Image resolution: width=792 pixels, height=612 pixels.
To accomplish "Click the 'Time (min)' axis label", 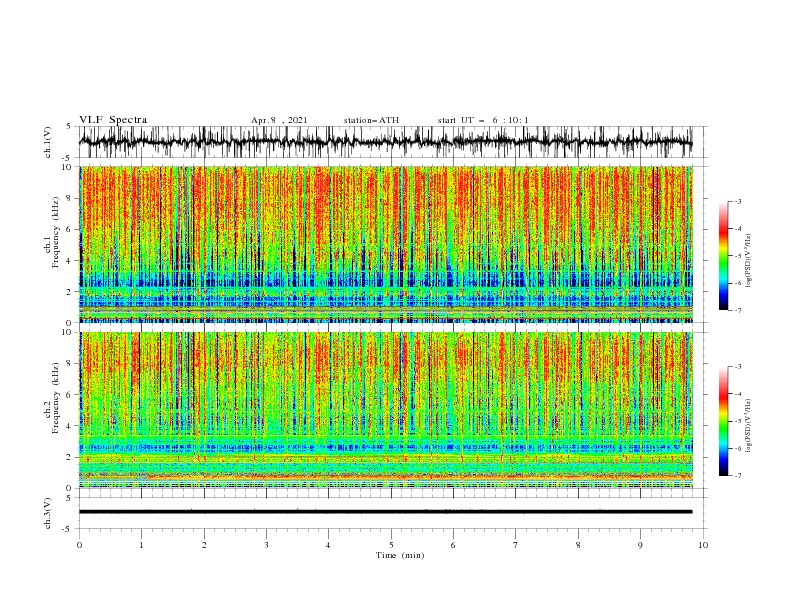I will [400, 555].
